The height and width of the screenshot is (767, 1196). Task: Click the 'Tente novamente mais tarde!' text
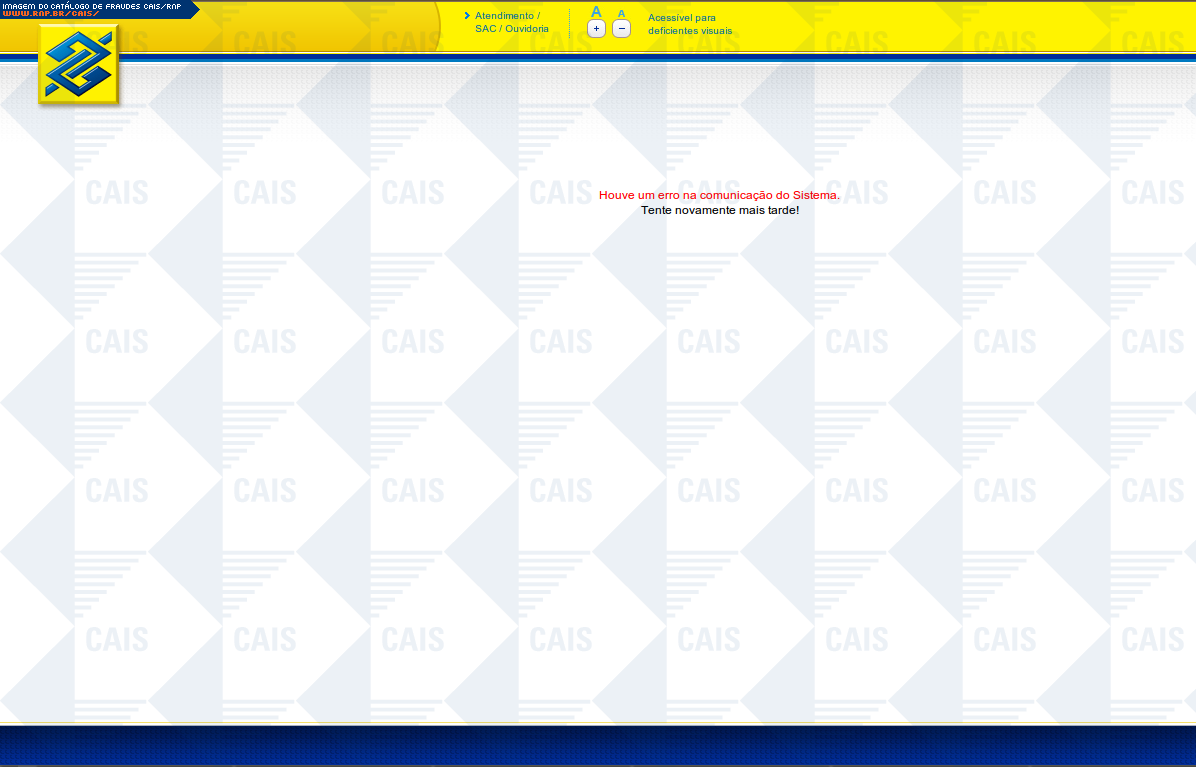(x=719, y=210)
